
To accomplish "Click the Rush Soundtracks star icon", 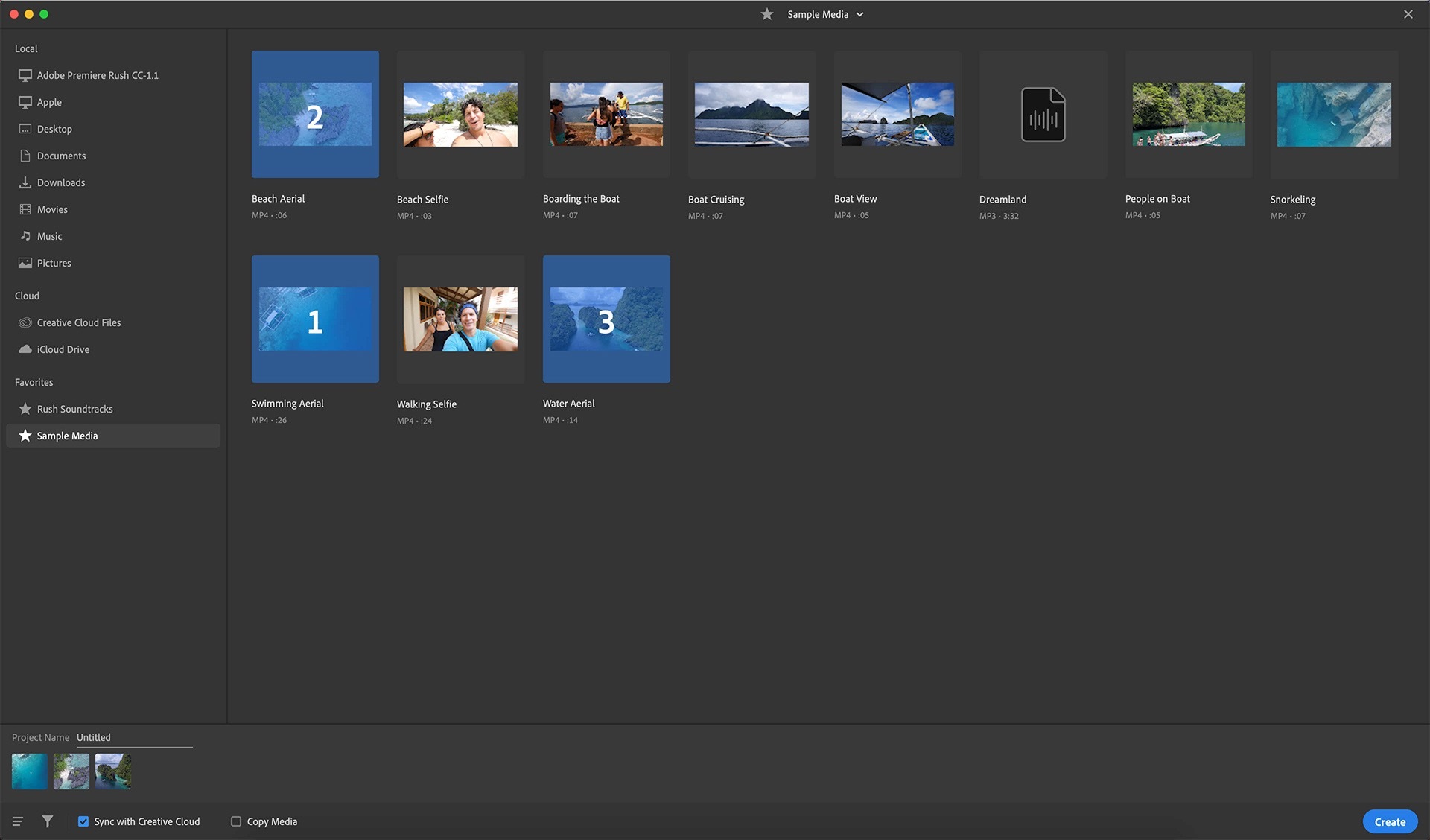I will tap(25, 409).
